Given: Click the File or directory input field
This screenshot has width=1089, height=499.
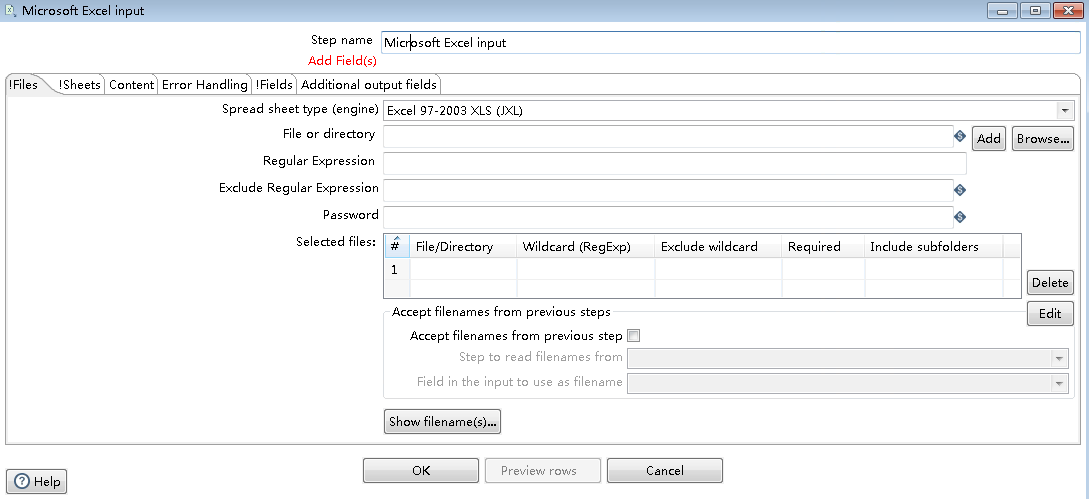Looking at the screenshot, I should pyautogui.click(x=667, y=137).
